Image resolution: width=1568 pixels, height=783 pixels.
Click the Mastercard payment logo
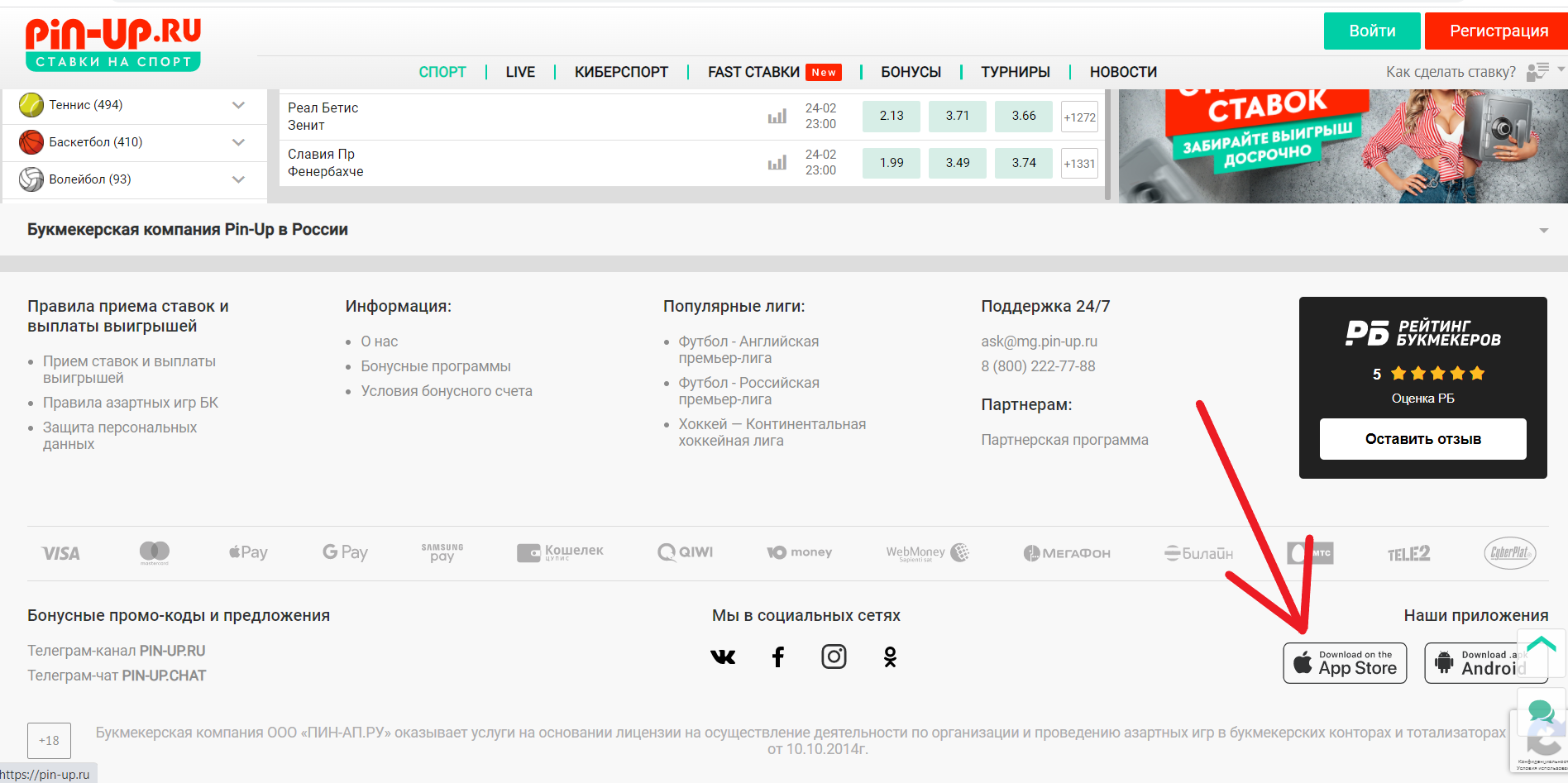pos(155,553)
